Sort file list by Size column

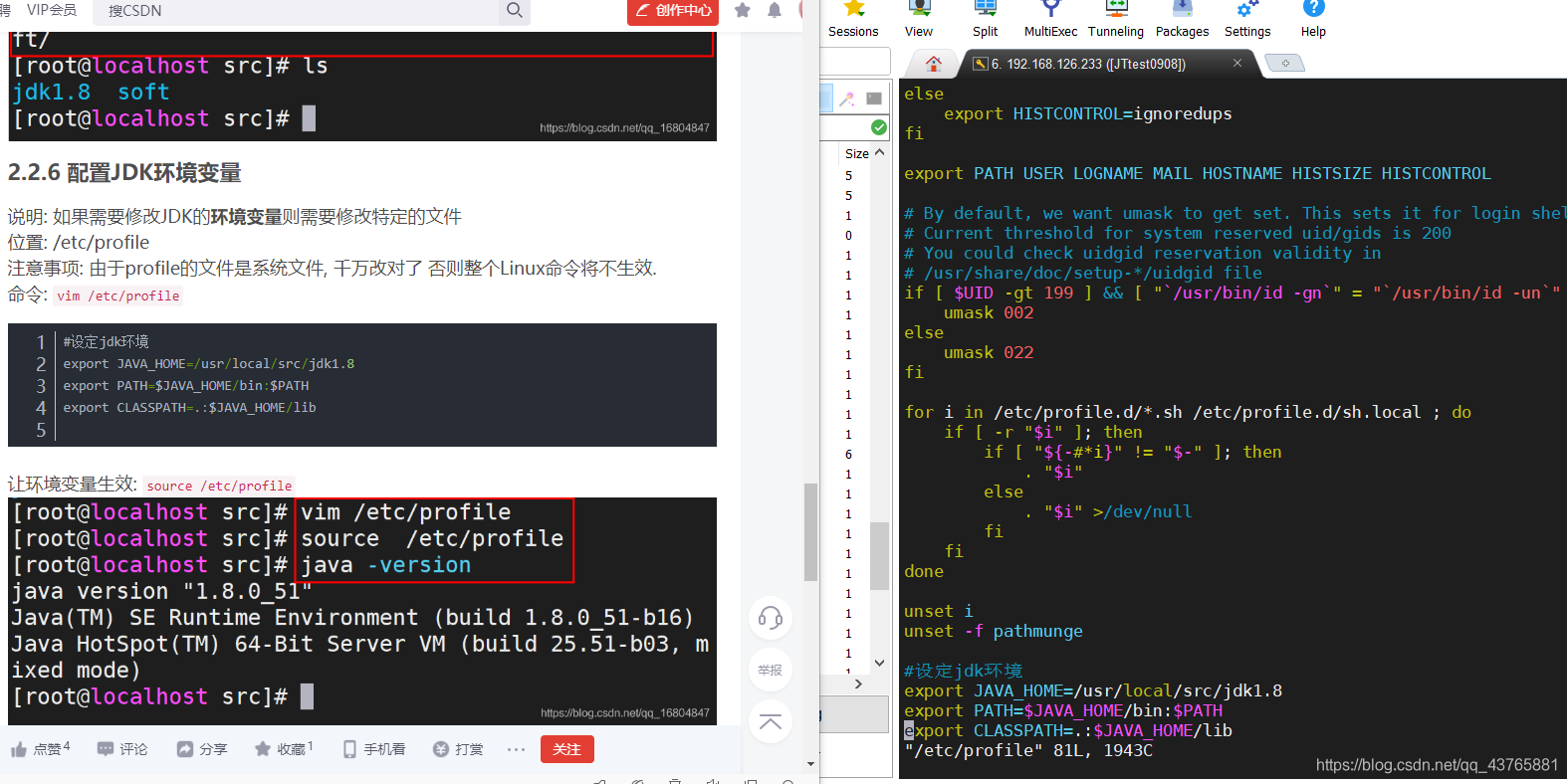coord(856,153)
